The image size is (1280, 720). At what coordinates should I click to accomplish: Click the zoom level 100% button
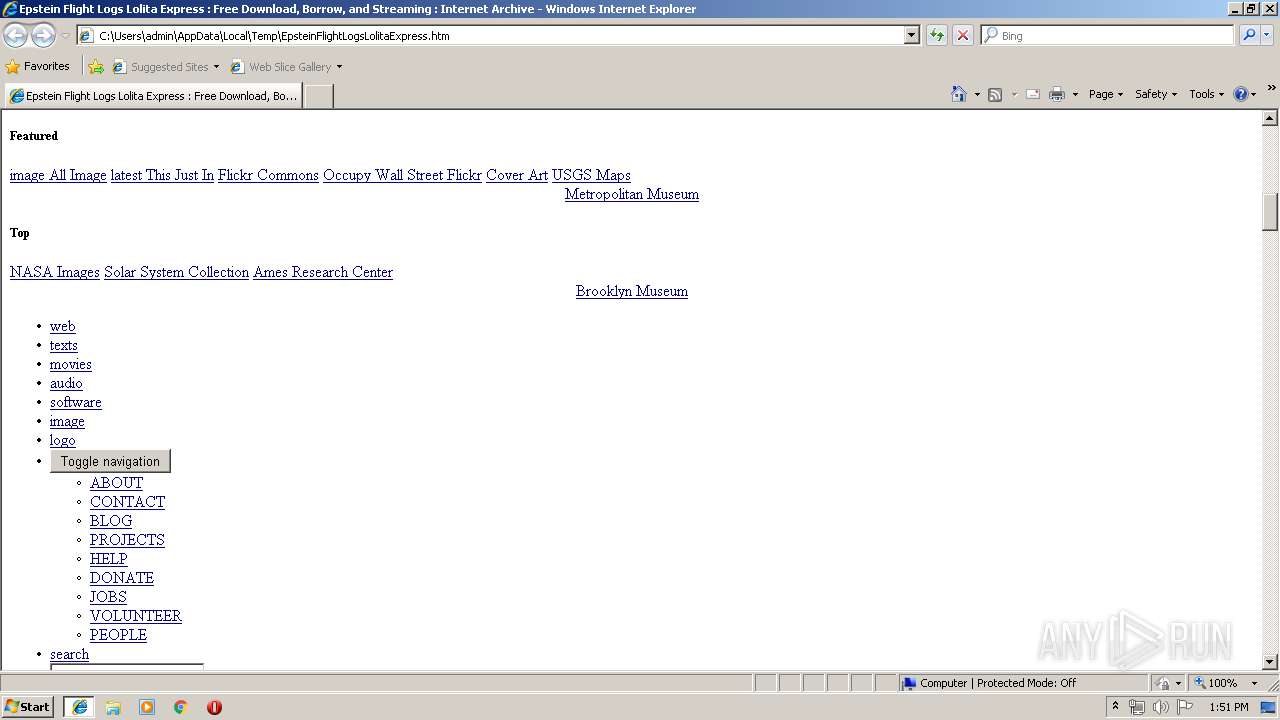[x=1216, y=683]
